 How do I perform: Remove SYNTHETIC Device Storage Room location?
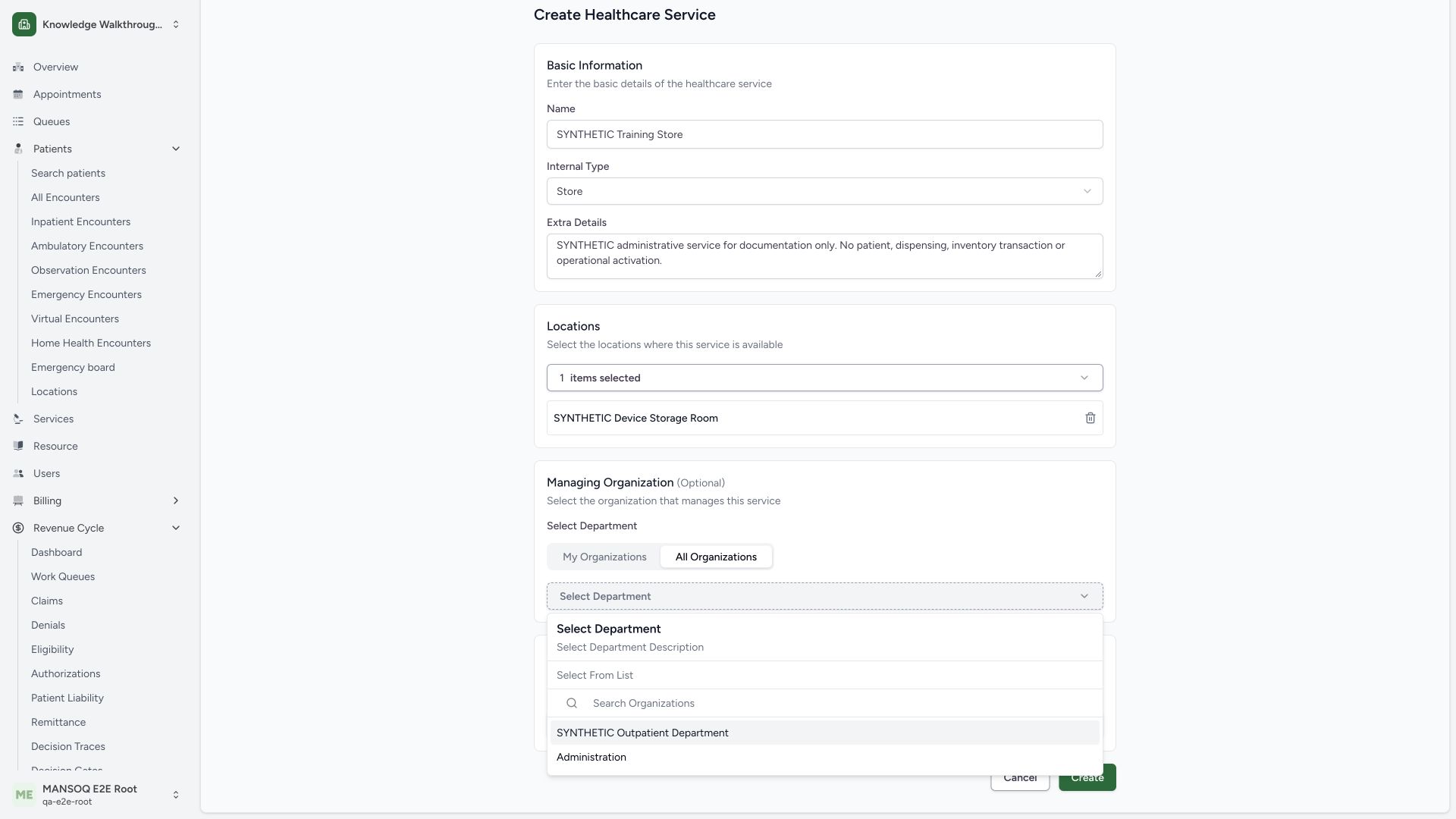tap(1090, 418)
